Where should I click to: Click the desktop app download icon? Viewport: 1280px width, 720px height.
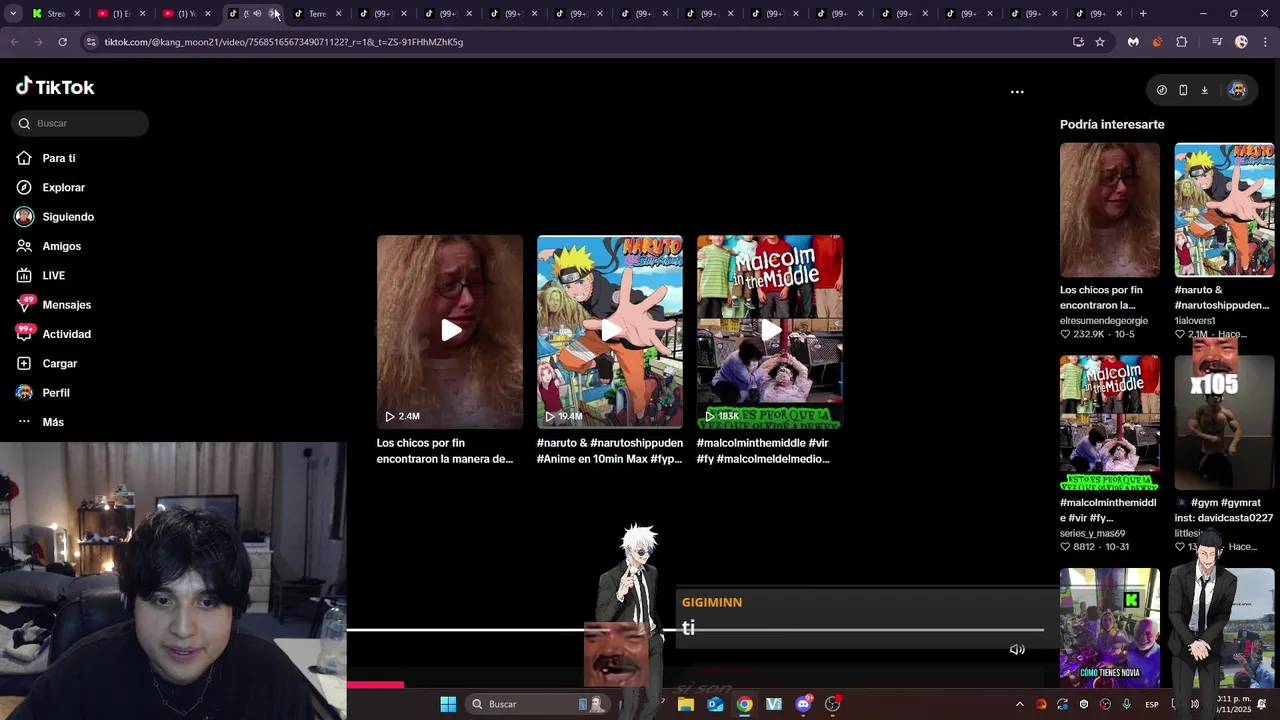(1204, 90)
